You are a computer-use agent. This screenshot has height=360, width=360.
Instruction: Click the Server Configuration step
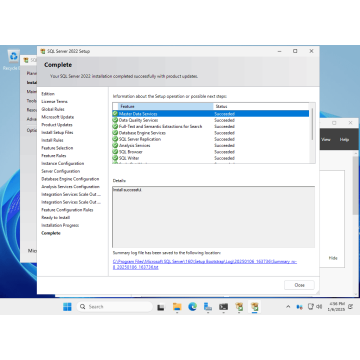(x=61, y=171)
